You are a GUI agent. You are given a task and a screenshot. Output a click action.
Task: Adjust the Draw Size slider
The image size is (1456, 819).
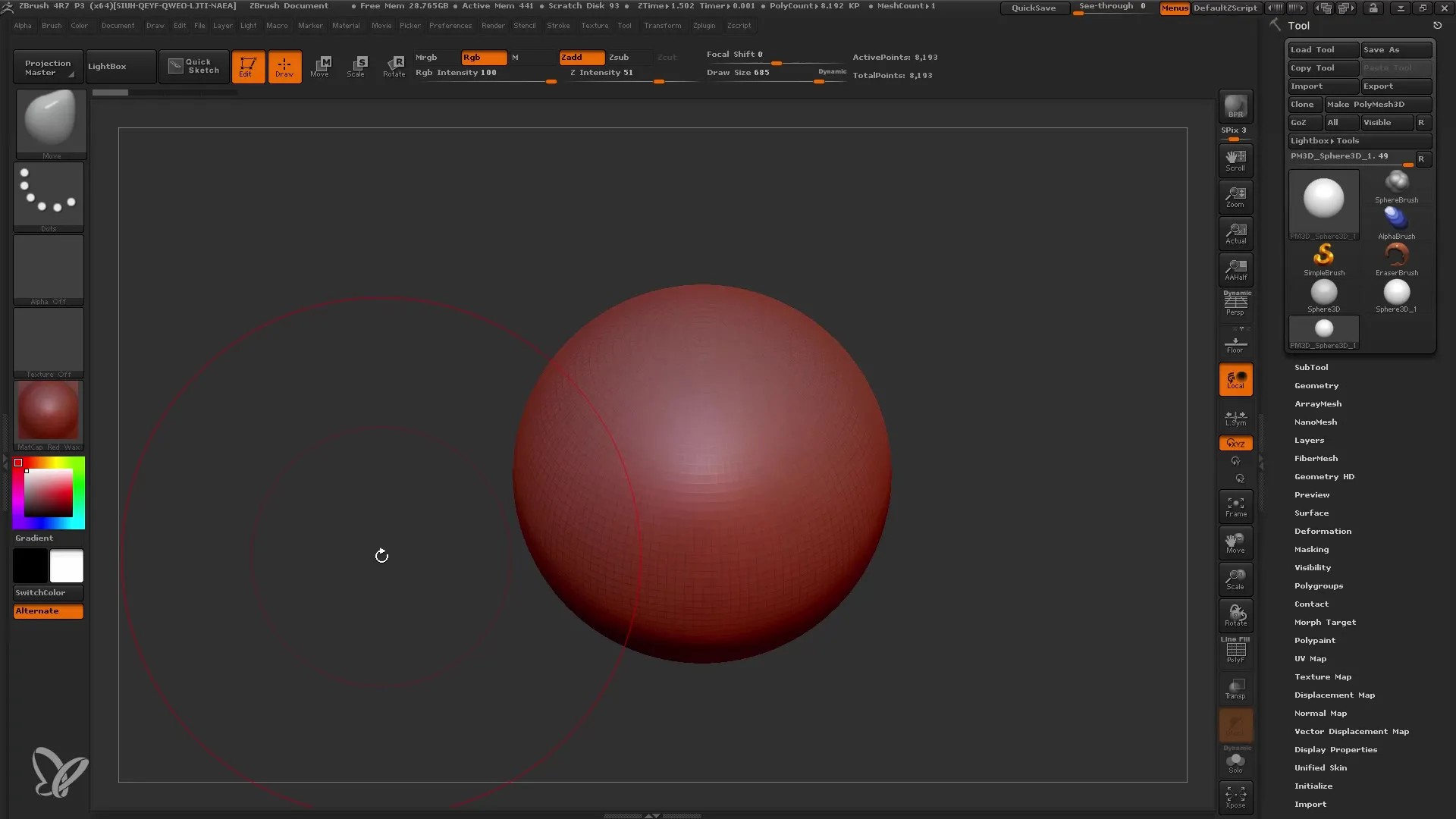coord(776,74)
